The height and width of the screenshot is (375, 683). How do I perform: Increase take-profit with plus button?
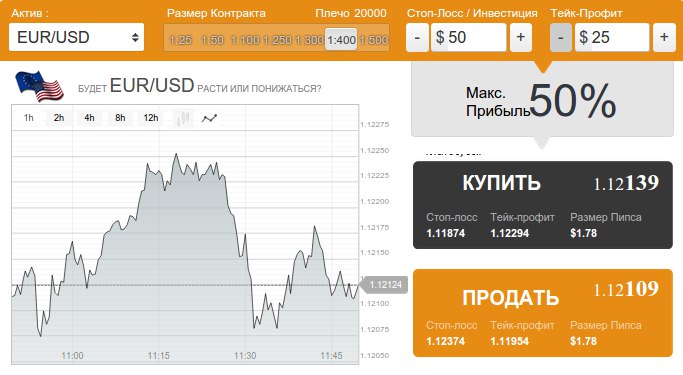664,37
